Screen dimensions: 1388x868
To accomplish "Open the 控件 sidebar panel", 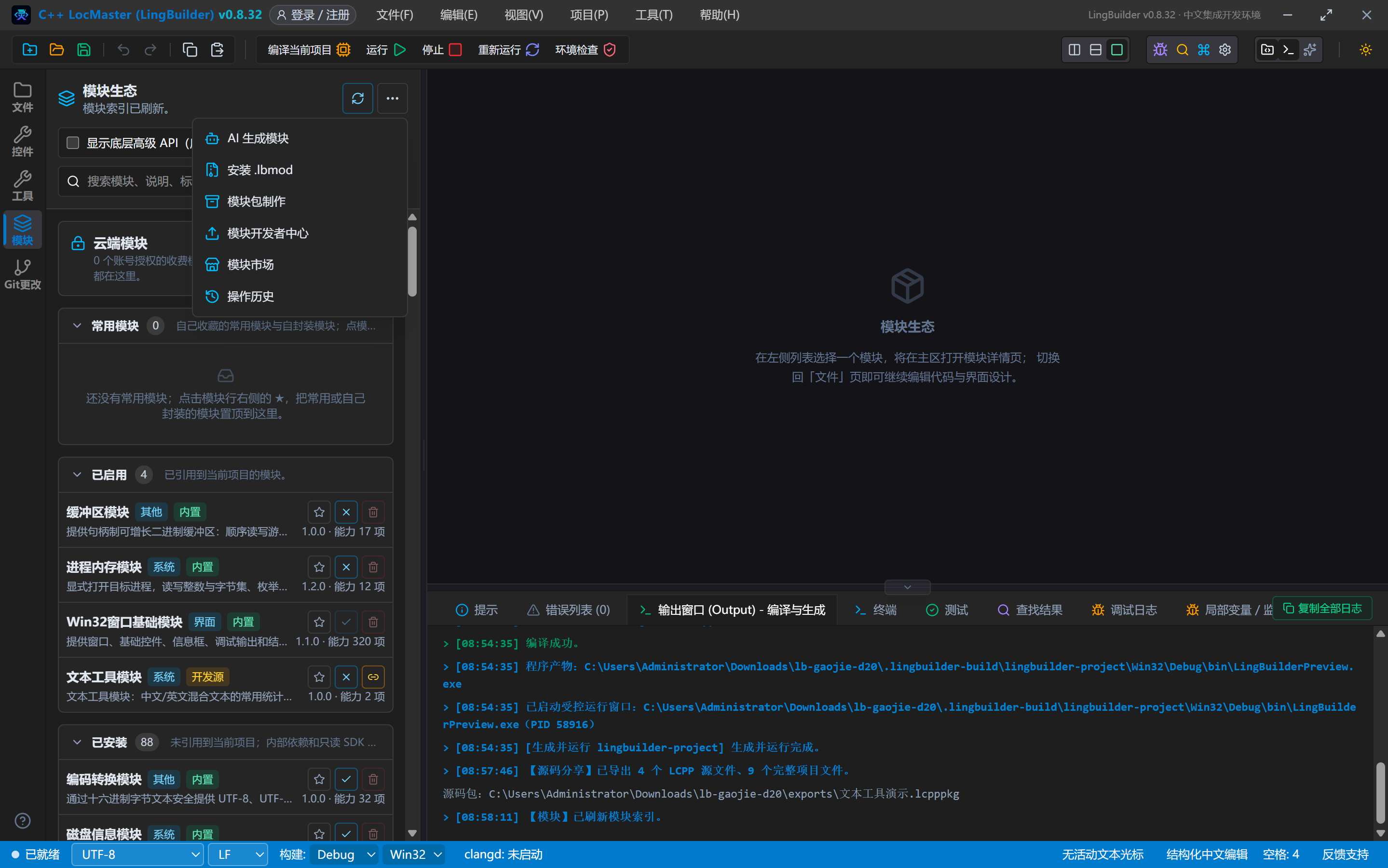I will point(22,142).
